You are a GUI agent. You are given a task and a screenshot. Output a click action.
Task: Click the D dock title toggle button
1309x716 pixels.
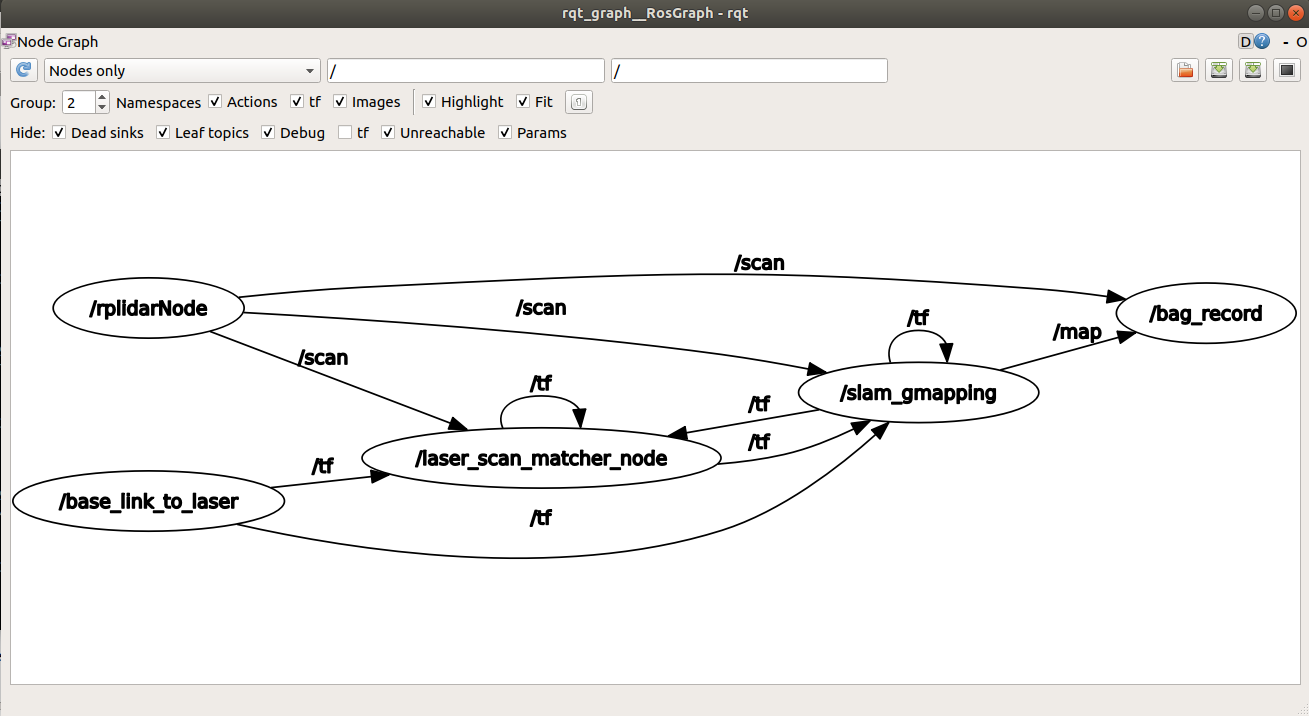(x=1246, y=42)
